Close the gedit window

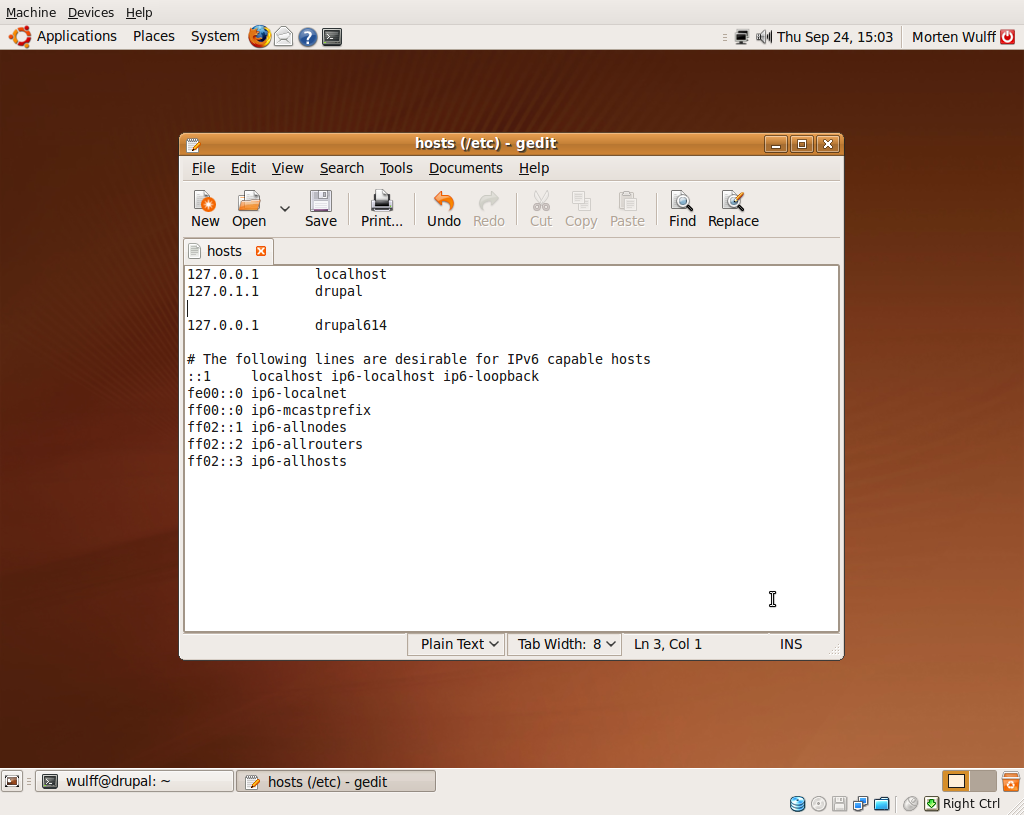(828, 144)
